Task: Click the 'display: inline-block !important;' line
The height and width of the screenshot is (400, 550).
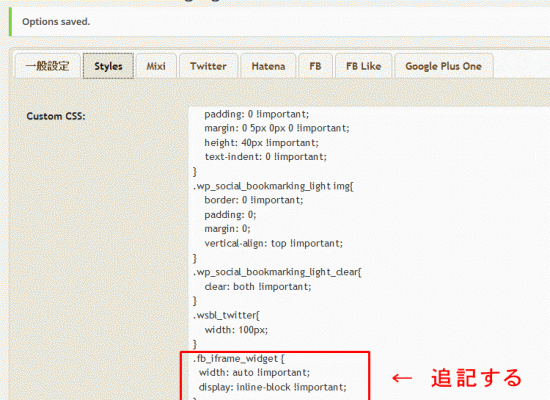Action: tap(273, 387)
